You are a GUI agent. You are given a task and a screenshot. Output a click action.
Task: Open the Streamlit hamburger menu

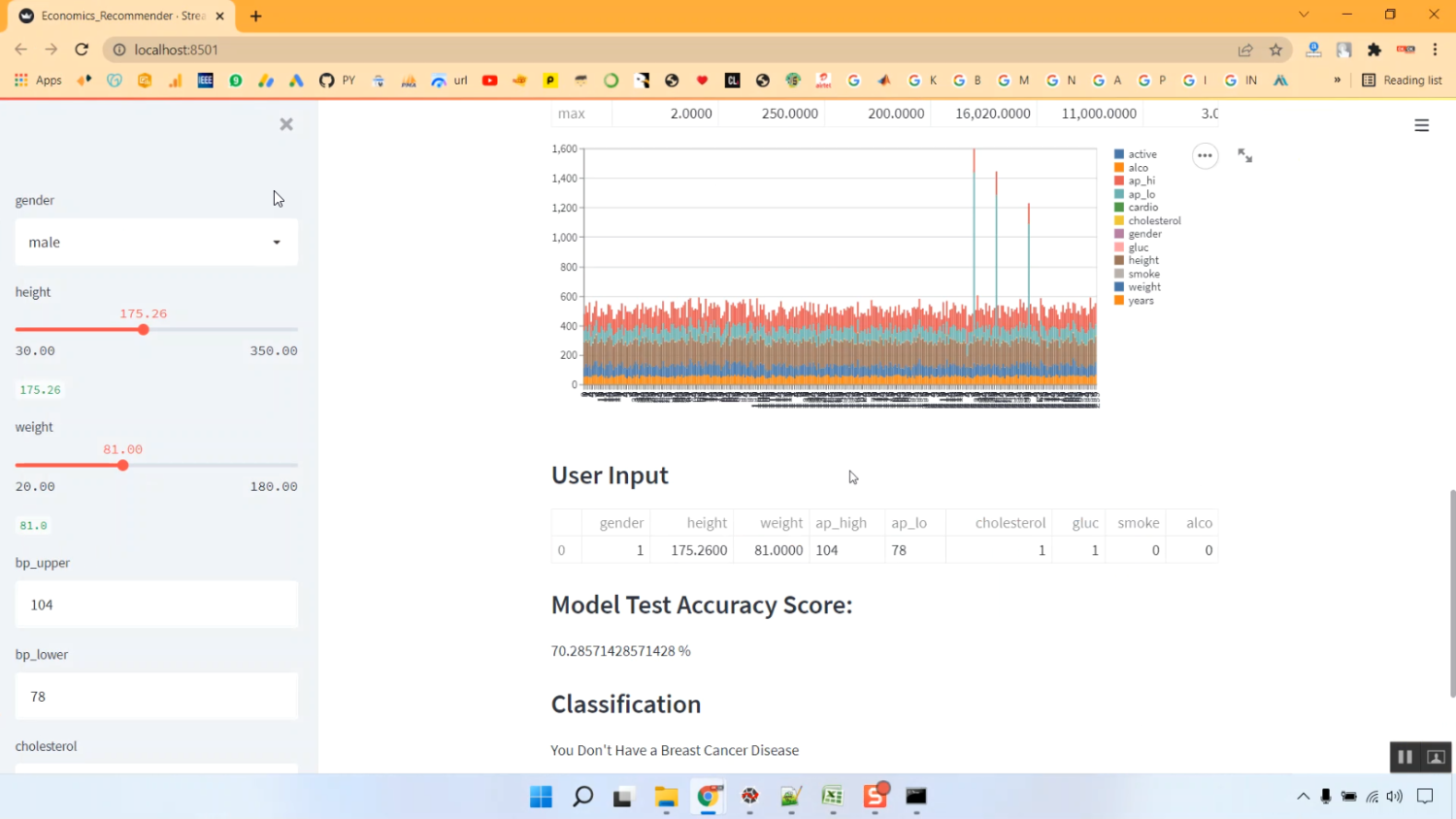(x=1421, y=125)
